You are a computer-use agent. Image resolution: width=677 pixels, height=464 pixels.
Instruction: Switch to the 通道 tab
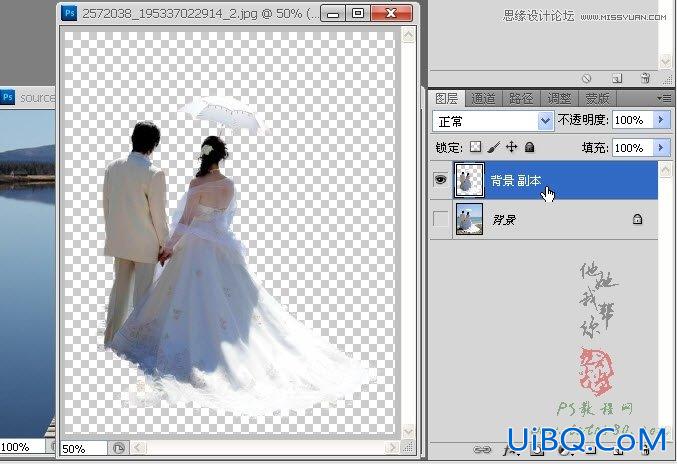483,99
